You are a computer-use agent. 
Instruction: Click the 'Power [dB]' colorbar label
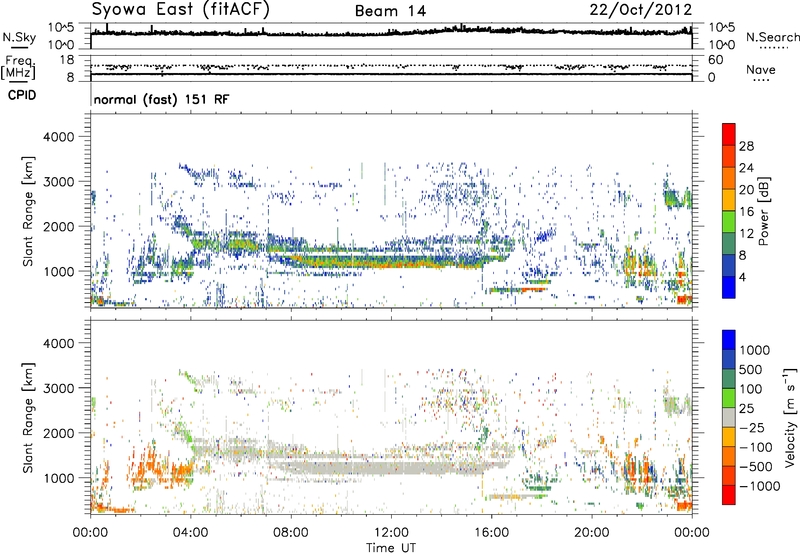click(x=764, y=211)
